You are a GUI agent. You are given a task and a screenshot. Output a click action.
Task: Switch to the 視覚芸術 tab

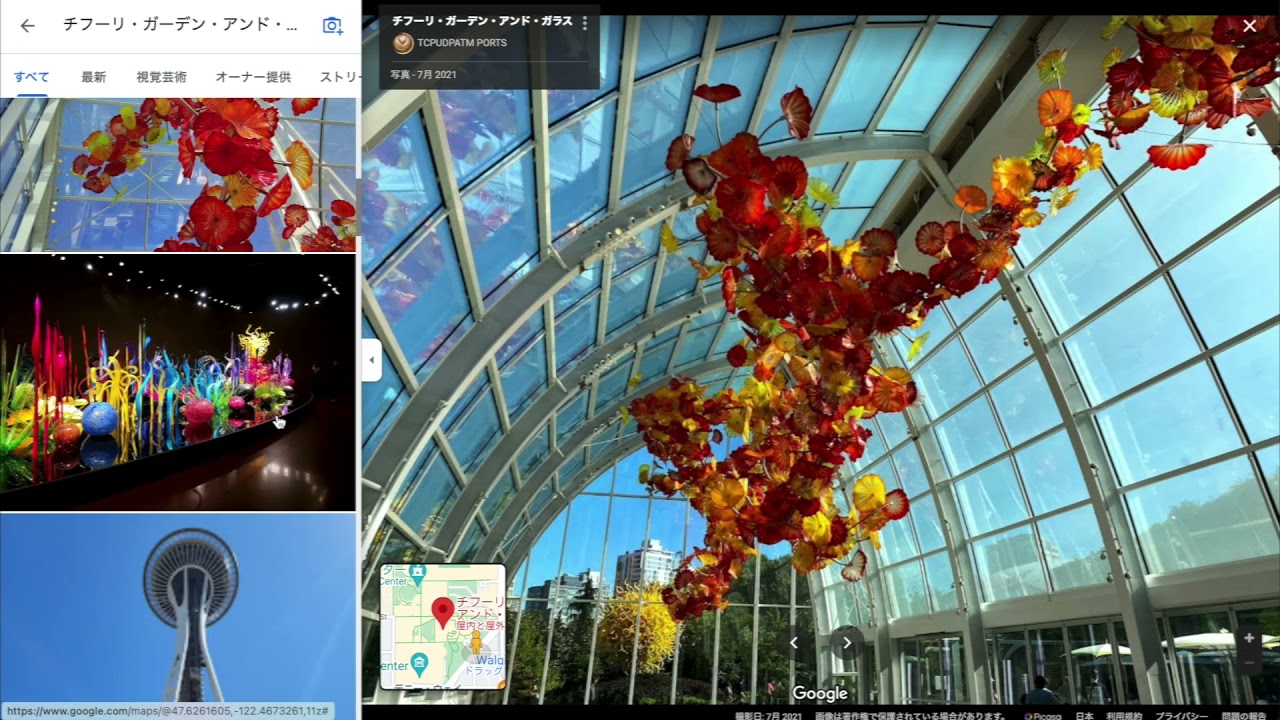click(x=161, y=77)
